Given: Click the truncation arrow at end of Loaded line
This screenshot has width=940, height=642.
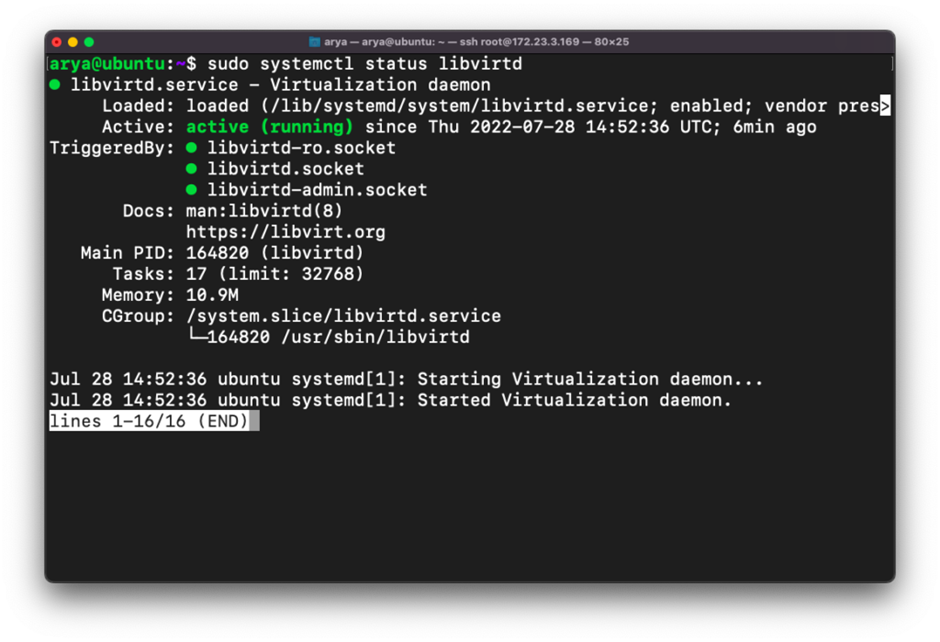Looking at the screenshot, I should pyautogui.click(x=885, y=106).
